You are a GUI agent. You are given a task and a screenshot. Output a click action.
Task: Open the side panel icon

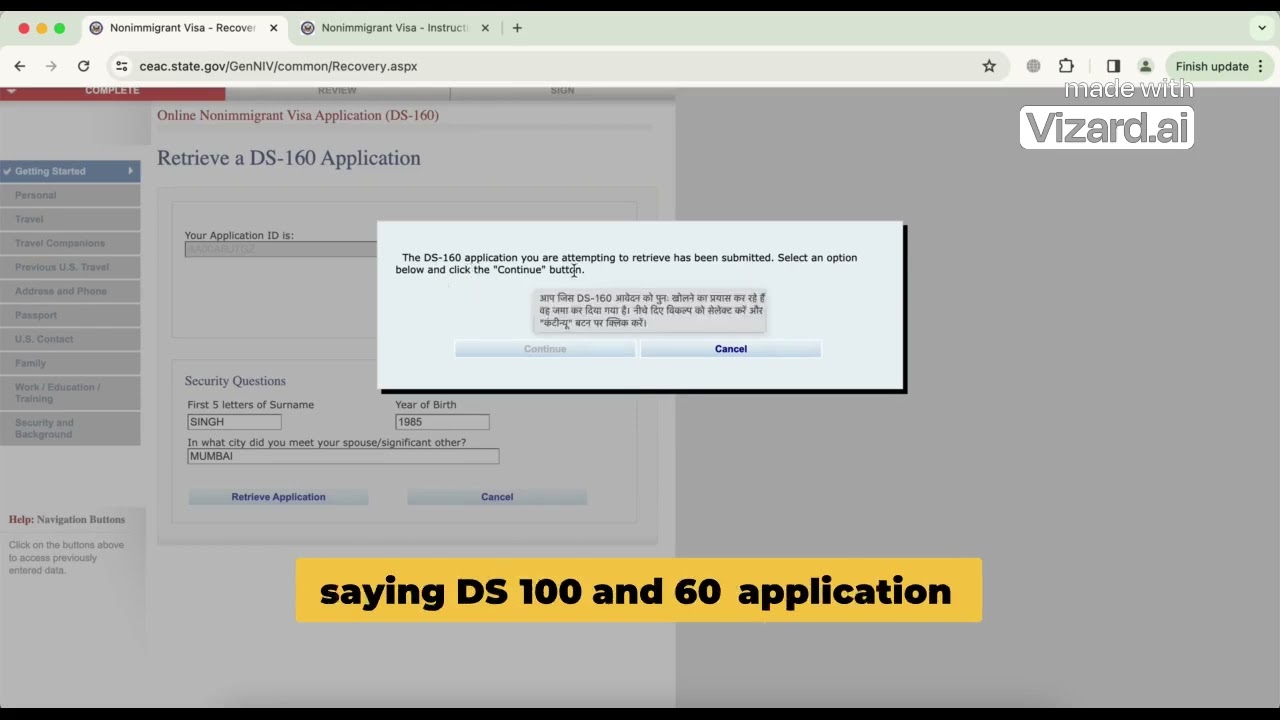(x=1113, y=66)
